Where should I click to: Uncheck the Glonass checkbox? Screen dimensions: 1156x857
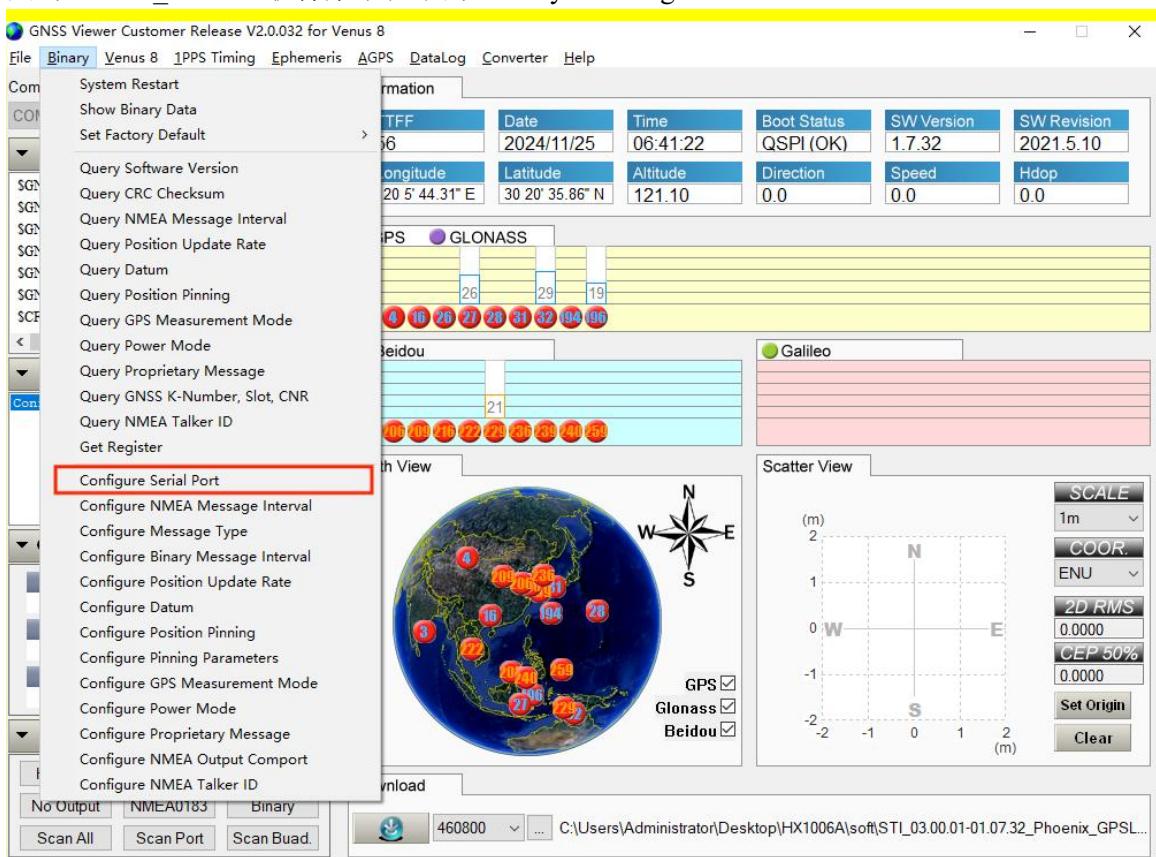coord(728,707)
